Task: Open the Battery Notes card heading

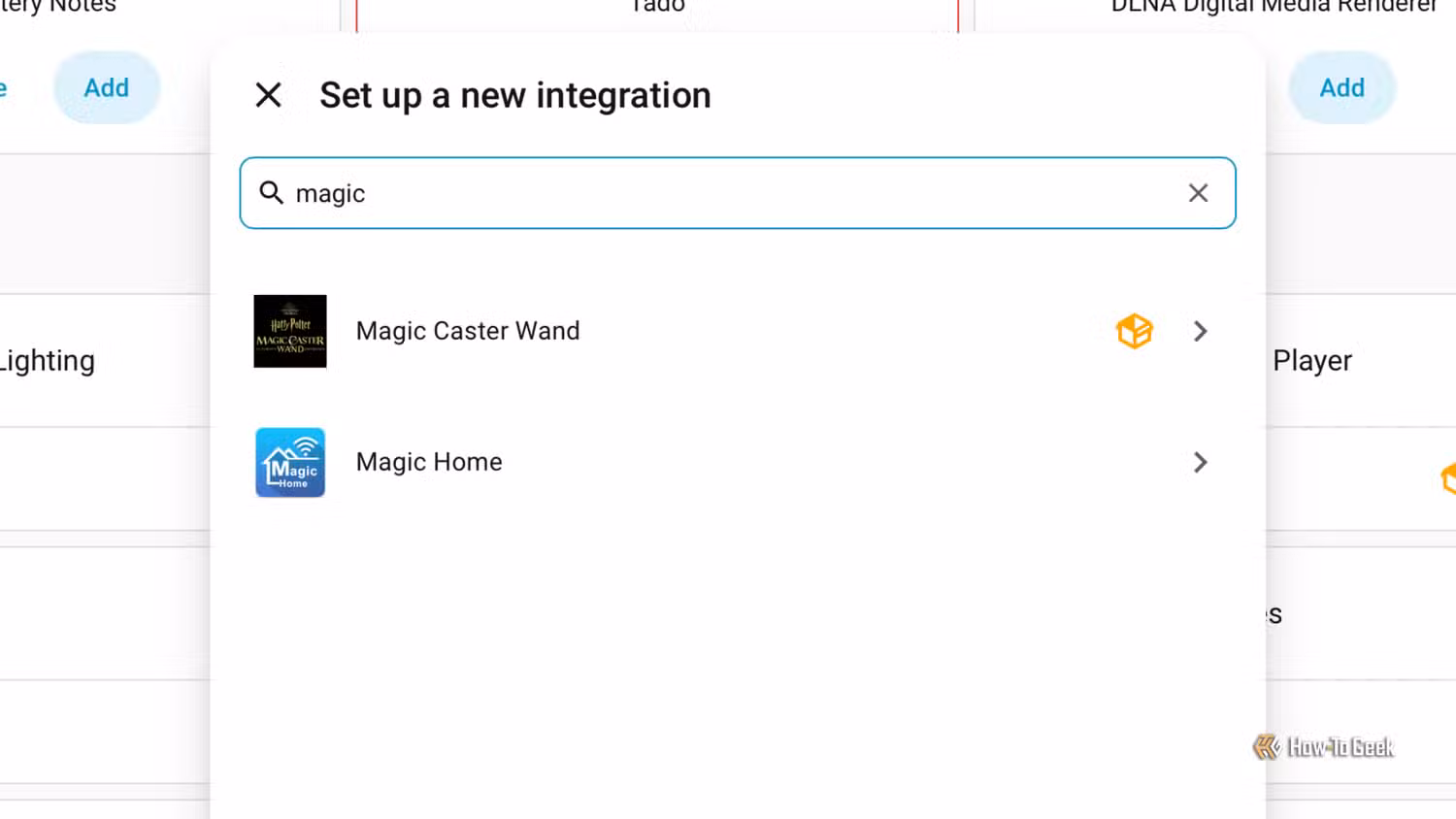Action: pyautogui.click(x=58, y=6)
